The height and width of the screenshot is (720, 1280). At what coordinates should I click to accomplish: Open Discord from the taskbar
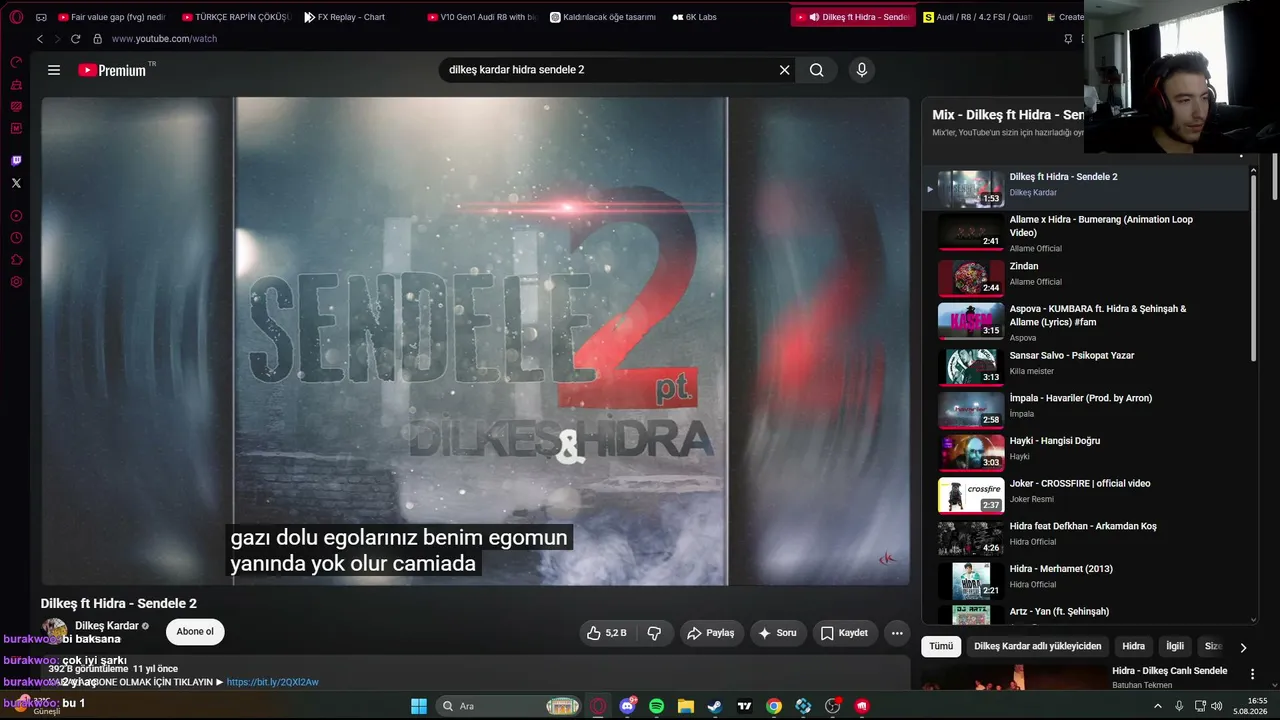[628, 706]
